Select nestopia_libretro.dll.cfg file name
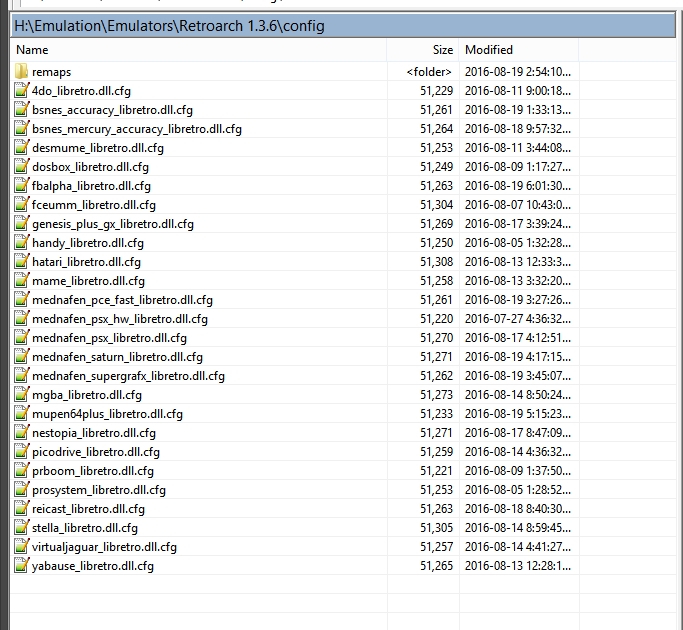Viewport: 683px width, 630px height. (94, 433)
